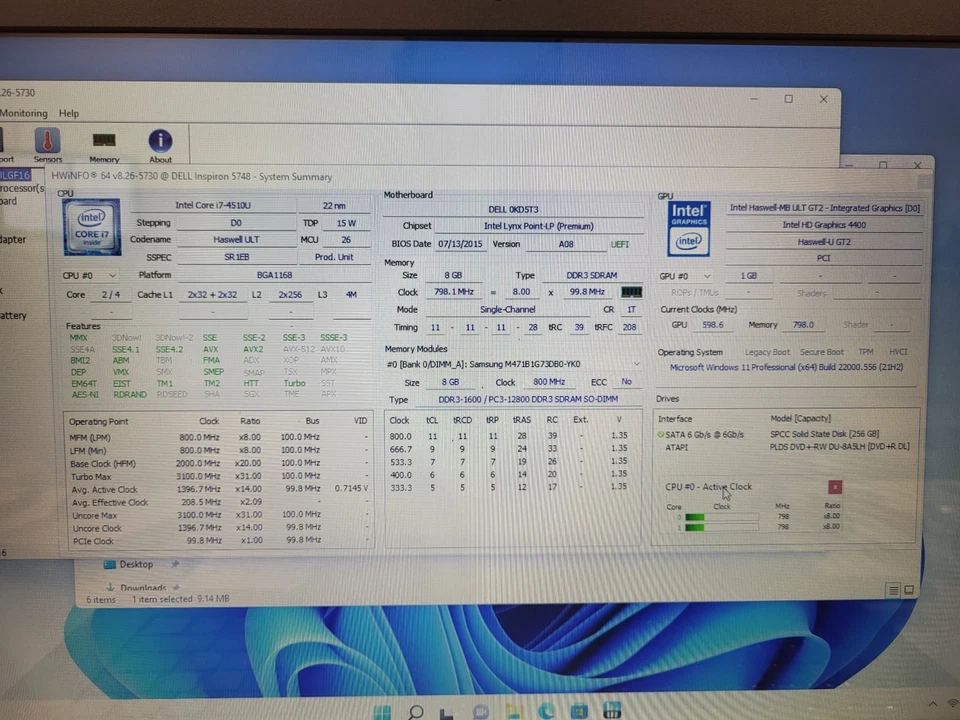Image resolution: width=960 pixels, height=720 pixels.
Task: Select the SPCC Solid State Disk drive row
Action: coord(784,434)
